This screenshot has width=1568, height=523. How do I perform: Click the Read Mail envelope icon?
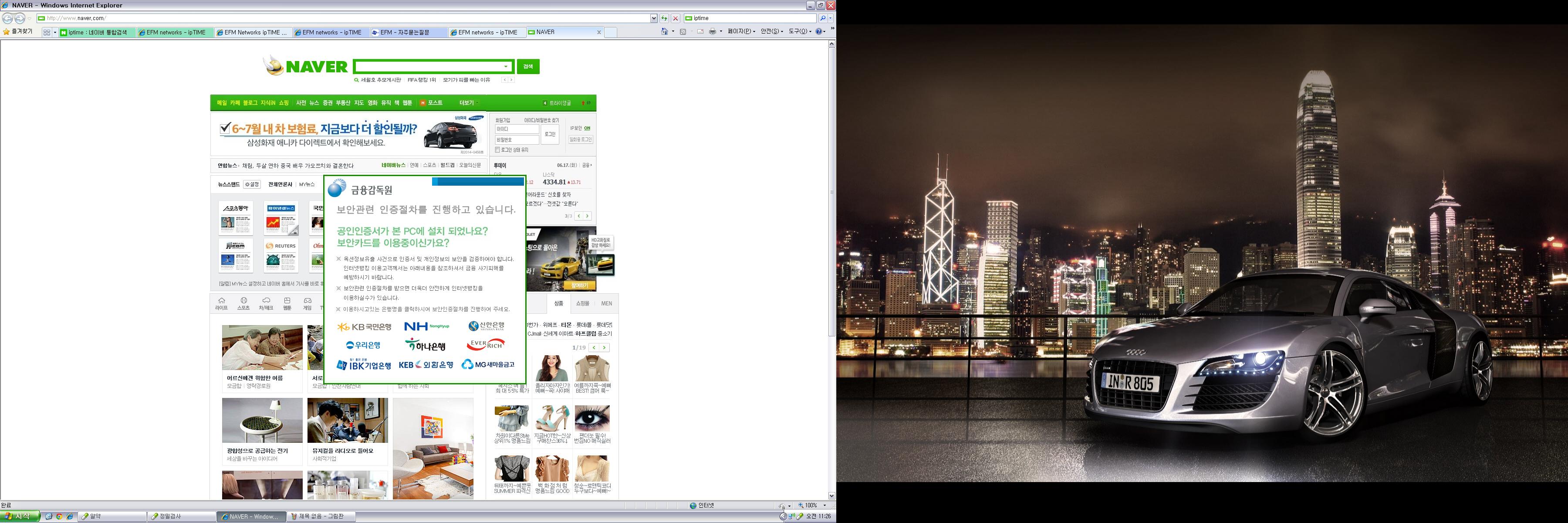700,32
